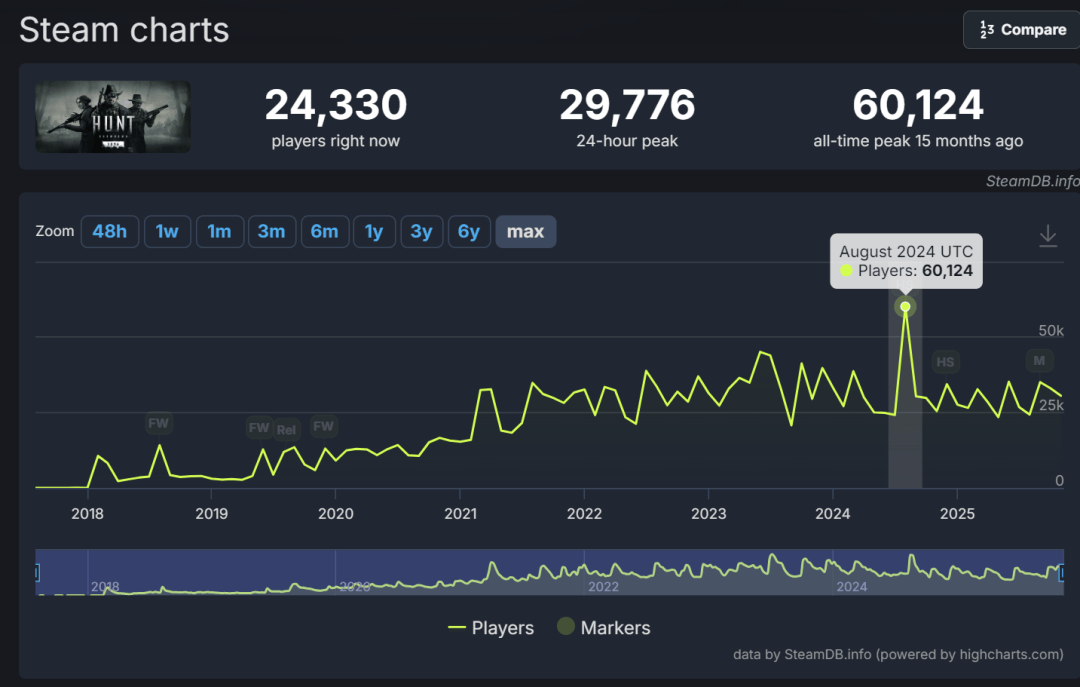Open the Hunt game thumbnail image

113,117
